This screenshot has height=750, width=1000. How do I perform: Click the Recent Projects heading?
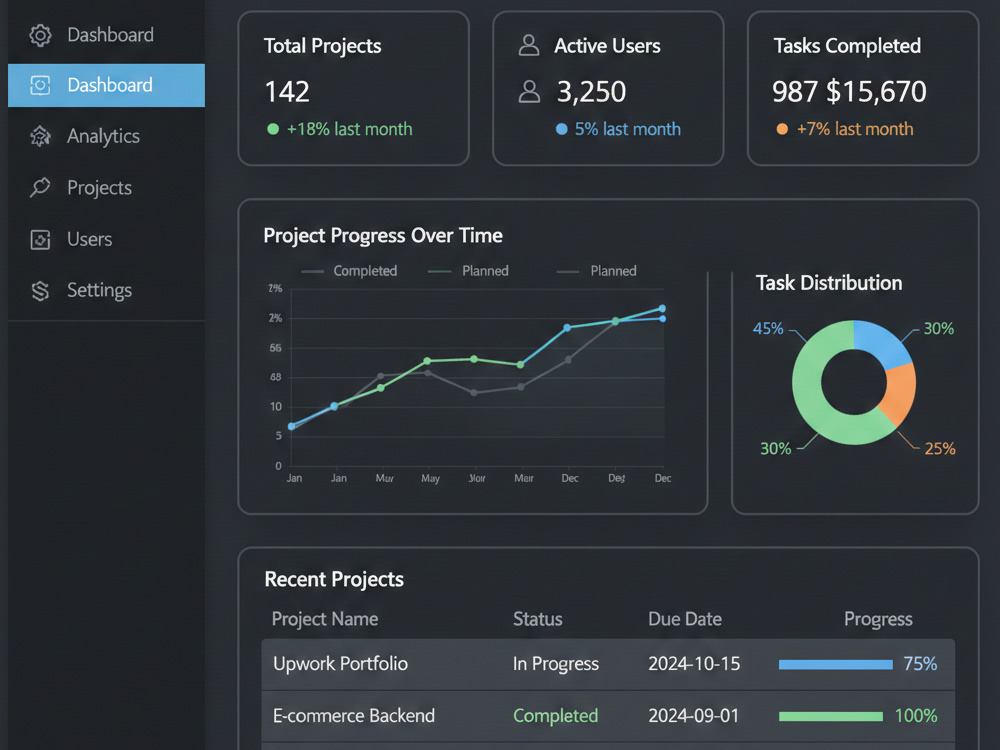[334, 580]
